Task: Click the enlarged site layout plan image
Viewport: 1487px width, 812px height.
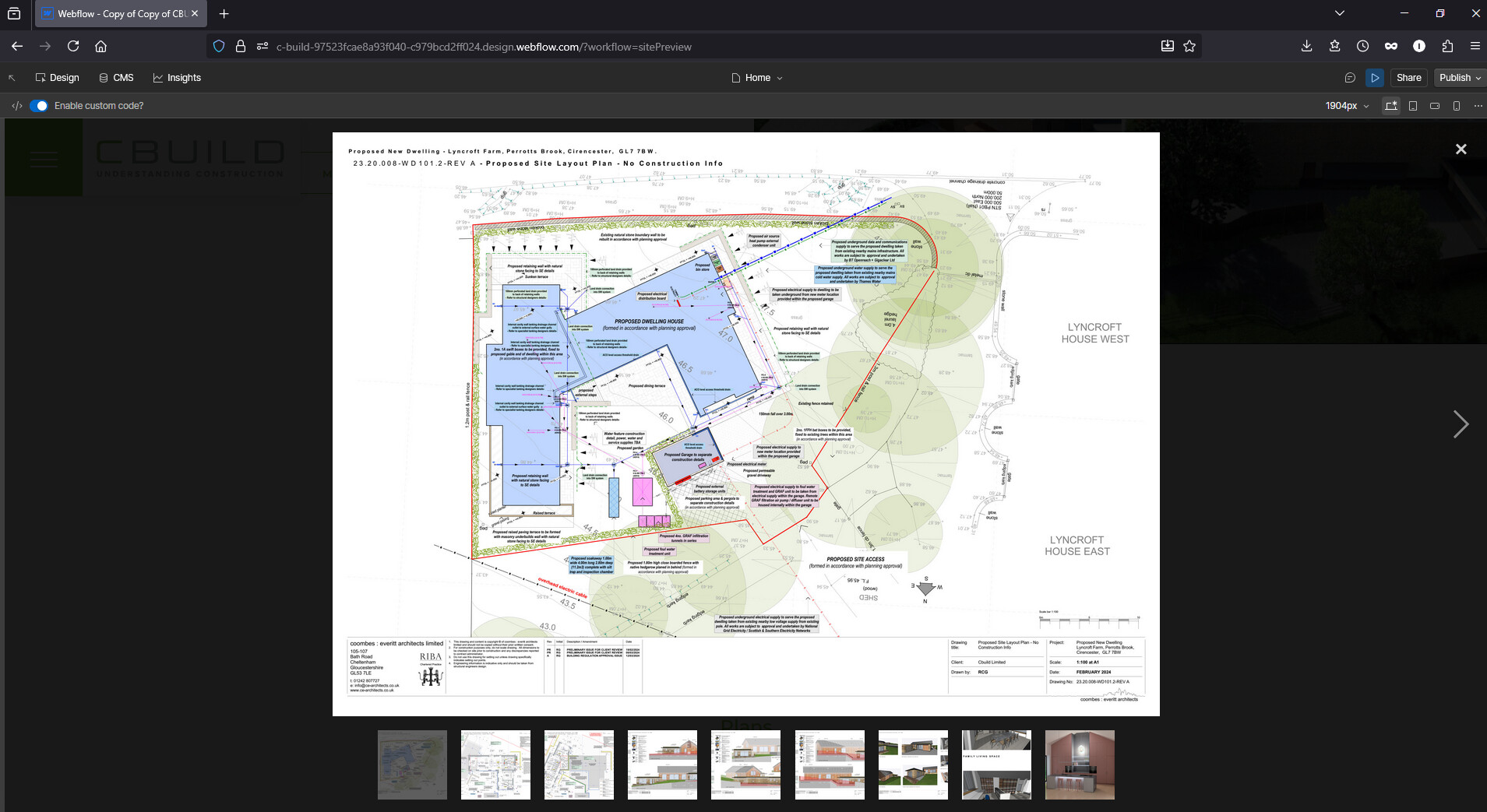Action: coord(746,424)
